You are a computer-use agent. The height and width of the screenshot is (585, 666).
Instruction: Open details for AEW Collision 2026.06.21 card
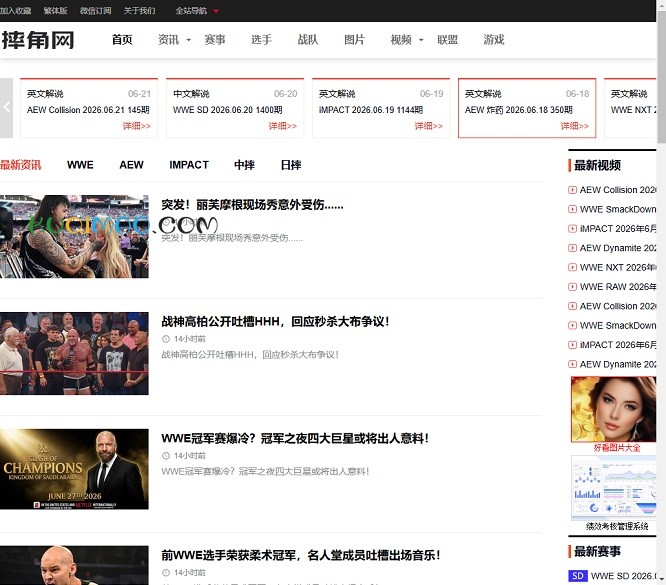[136, 126]
